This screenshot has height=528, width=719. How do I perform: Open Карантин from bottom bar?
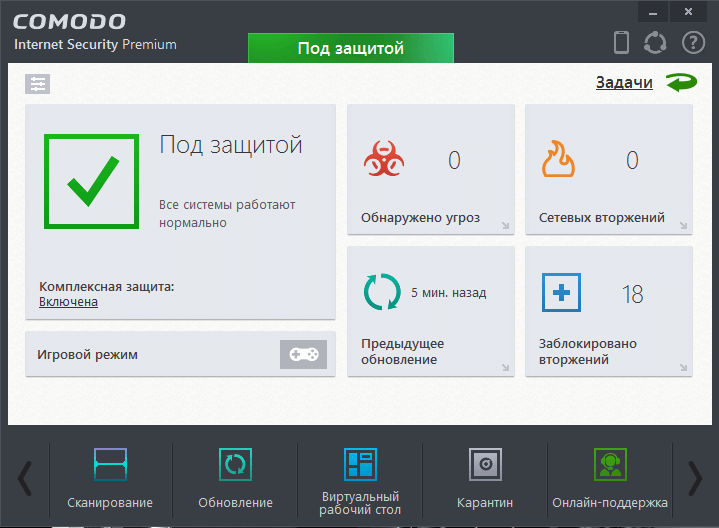[x=485, y=479]
